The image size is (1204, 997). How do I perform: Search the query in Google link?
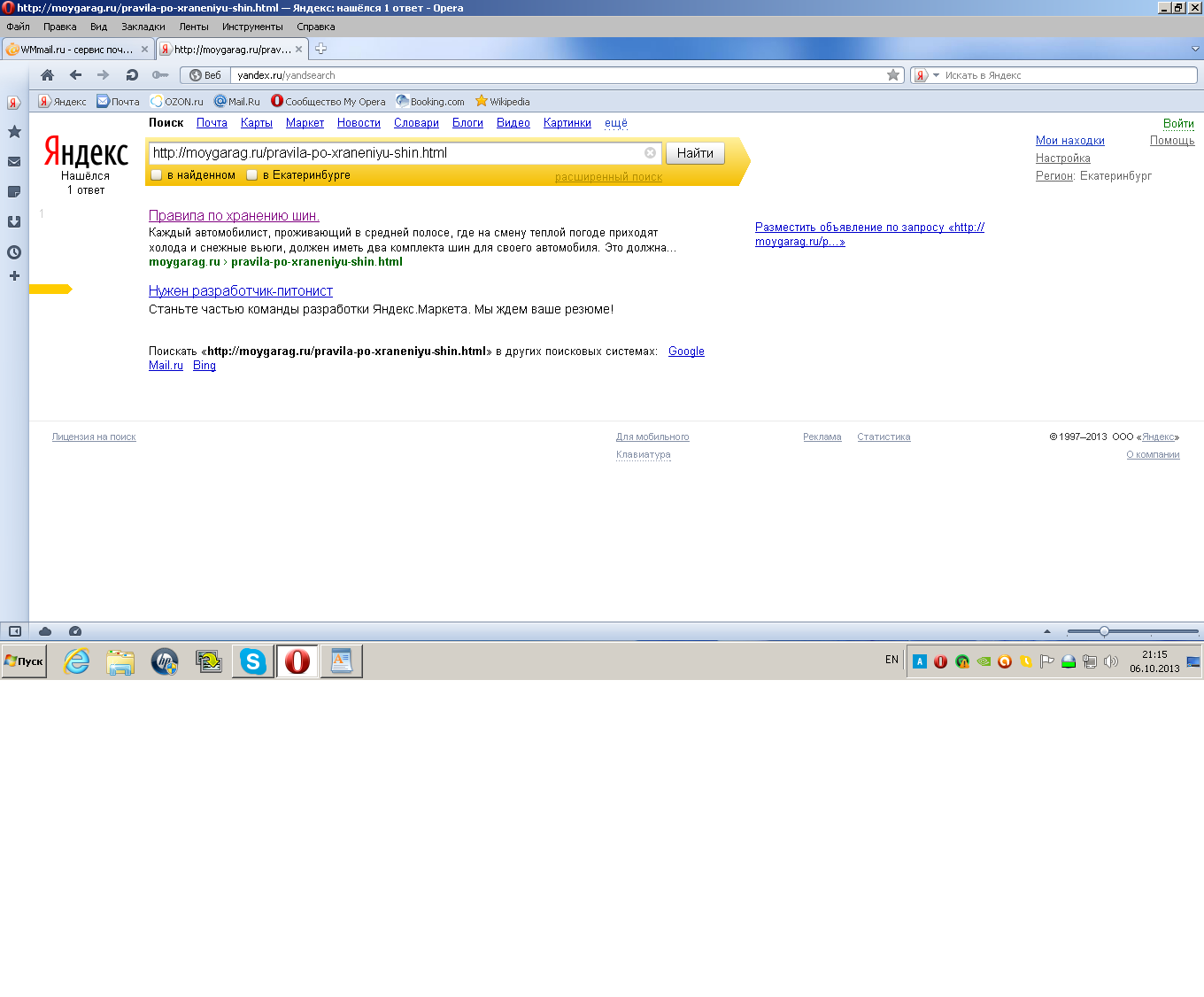(686, 352)
